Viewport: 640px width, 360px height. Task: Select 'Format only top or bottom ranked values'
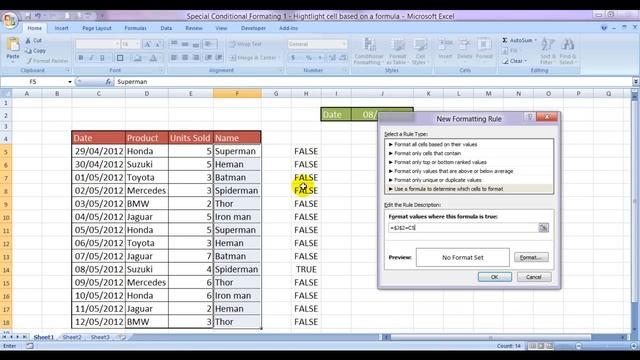pyautogui.click(x=469, y=162)
